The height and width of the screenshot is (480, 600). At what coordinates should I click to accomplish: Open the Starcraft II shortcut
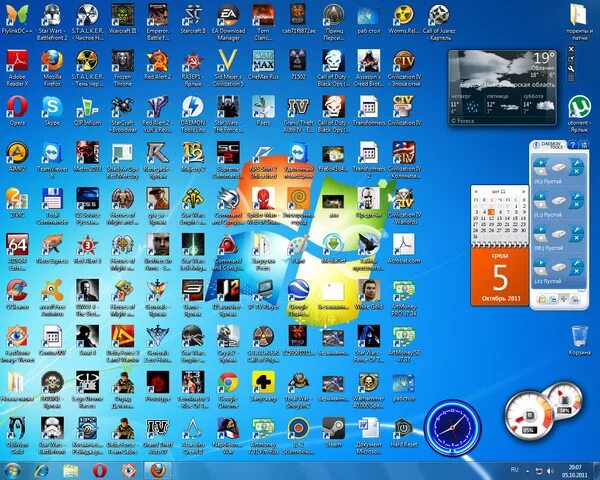point(193,20)
